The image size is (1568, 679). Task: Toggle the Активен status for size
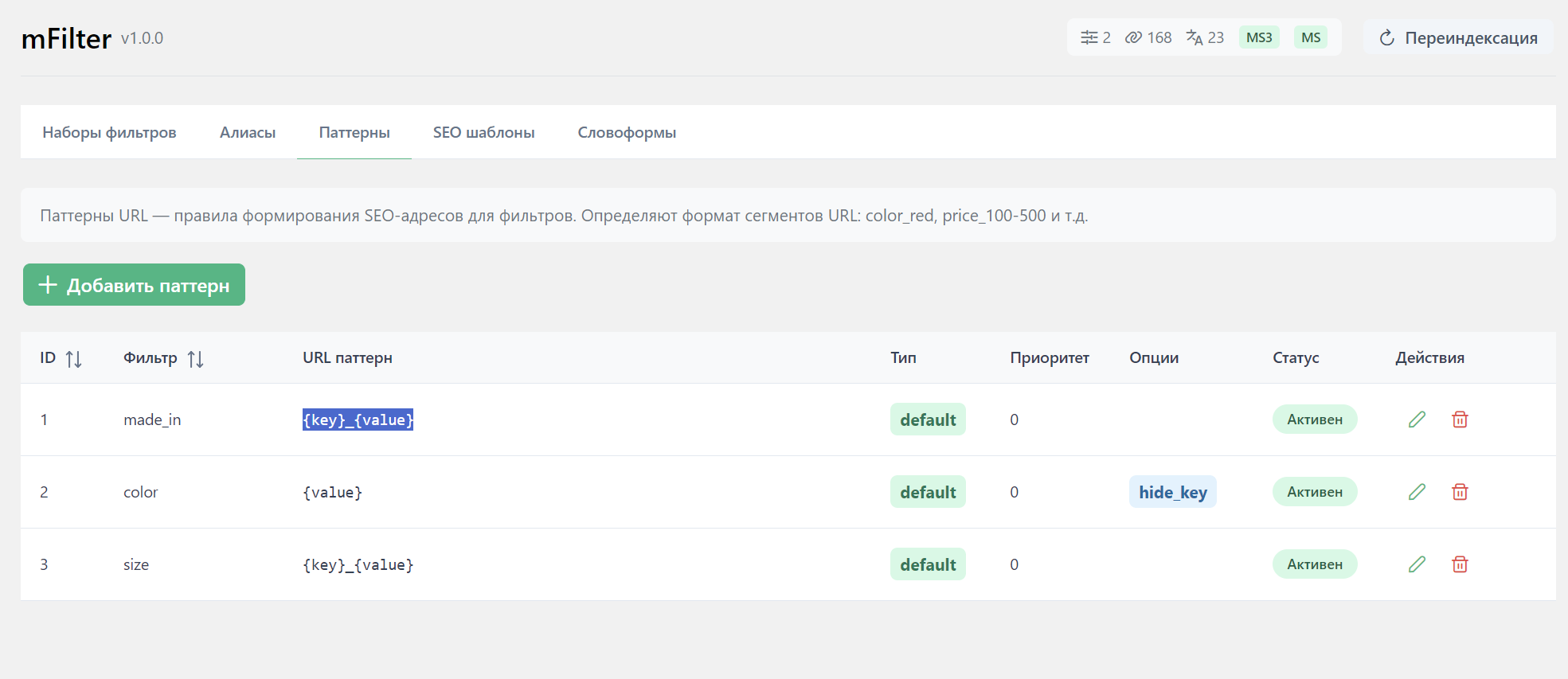1314,564
